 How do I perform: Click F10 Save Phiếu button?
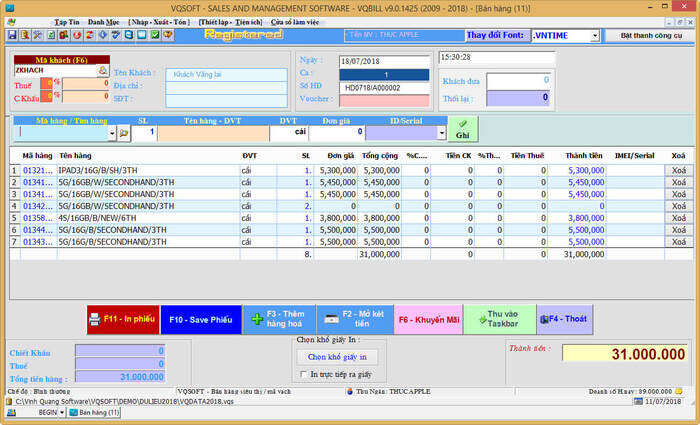[x=200, y=319]
